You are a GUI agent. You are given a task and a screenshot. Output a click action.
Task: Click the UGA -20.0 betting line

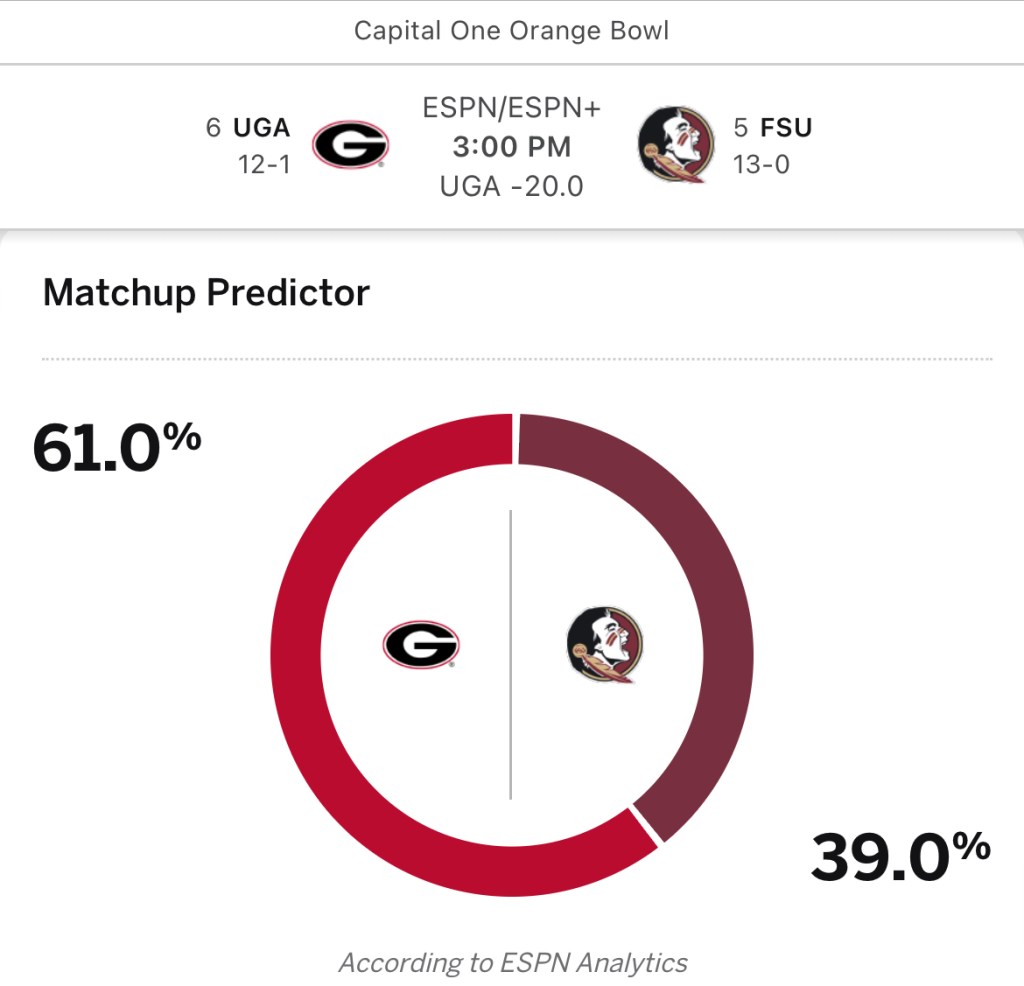(x=512, y=186)
